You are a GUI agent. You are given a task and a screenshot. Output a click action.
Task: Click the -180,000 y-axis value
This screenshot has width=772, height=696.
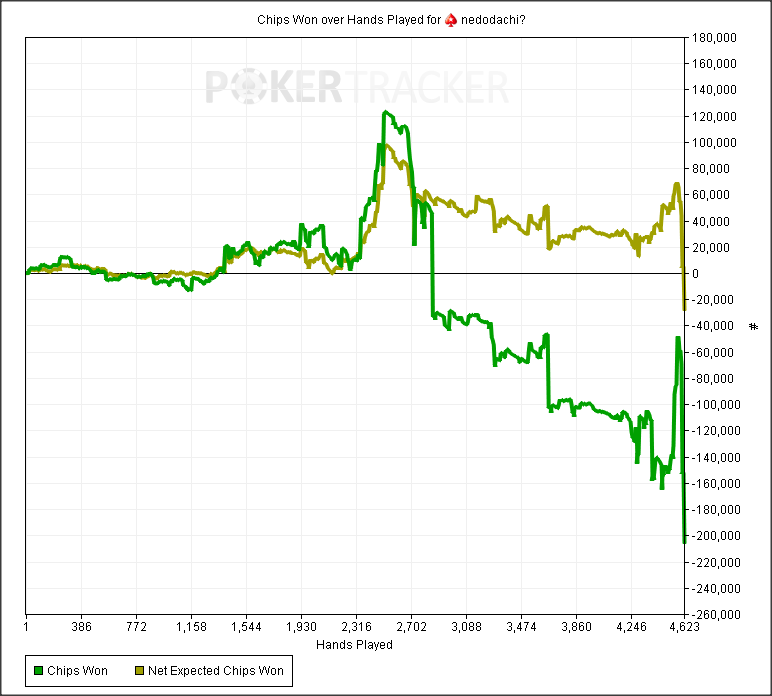point(716,509)
